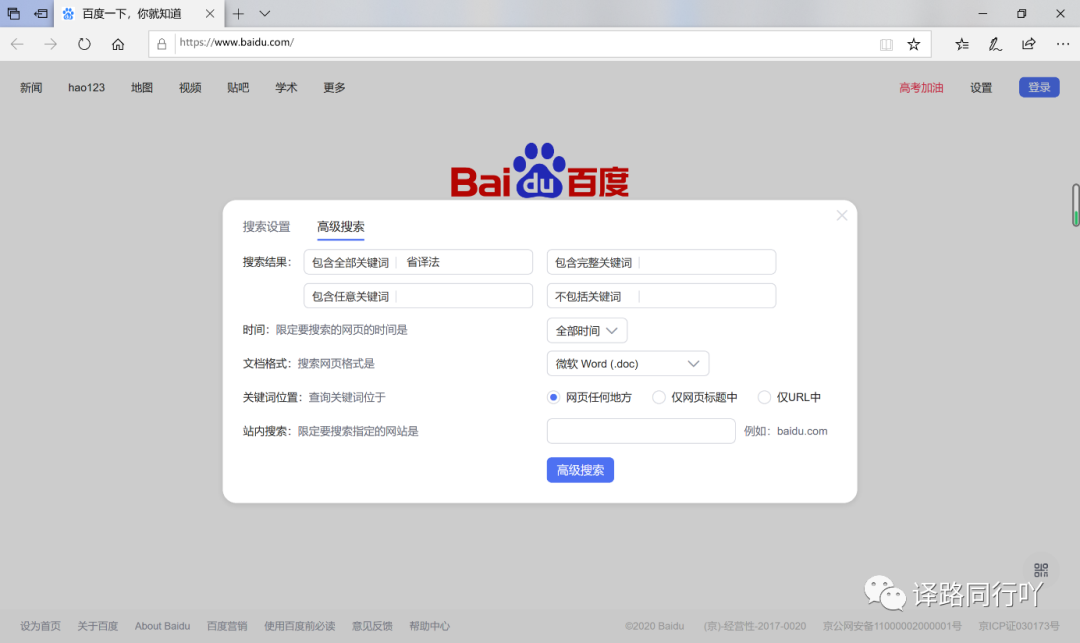
Task: Reload the page with the refresh icon
Action: point(84,45)
